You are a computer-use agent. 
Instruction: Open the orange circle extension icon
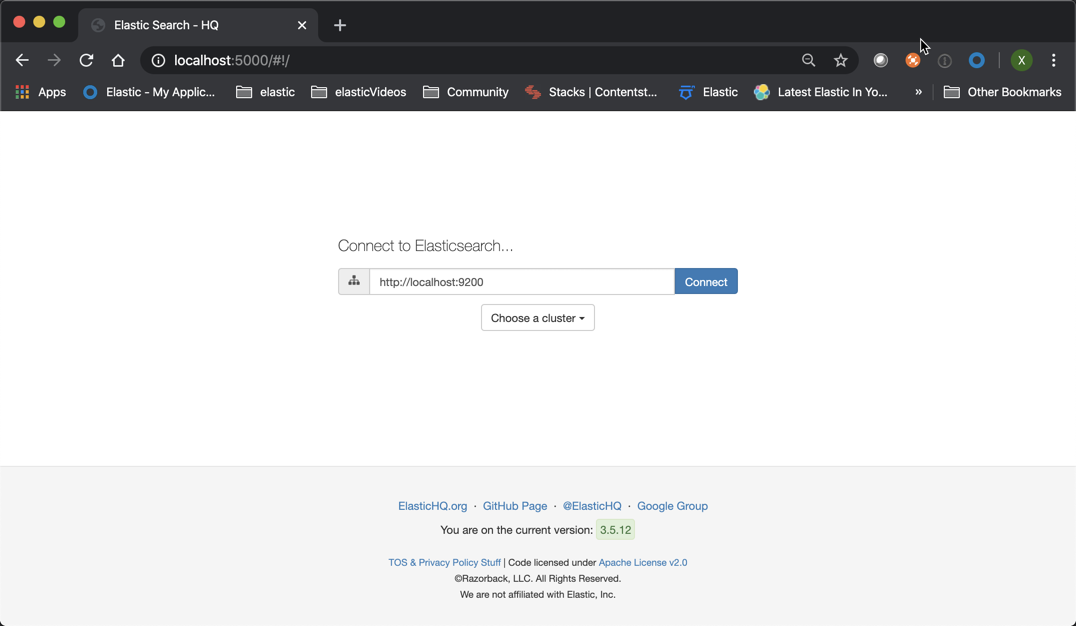click(913, 60)
